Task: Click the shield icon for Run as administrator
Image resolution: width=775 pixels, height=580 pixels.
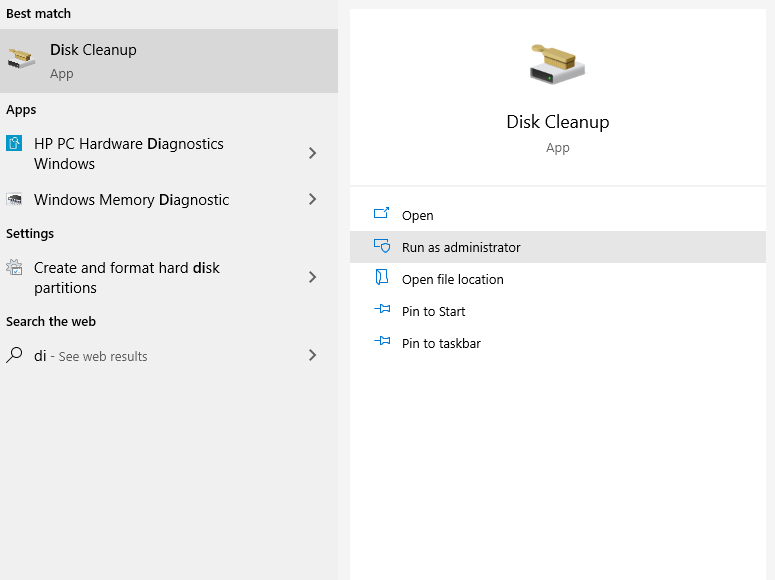Action: 382,246
